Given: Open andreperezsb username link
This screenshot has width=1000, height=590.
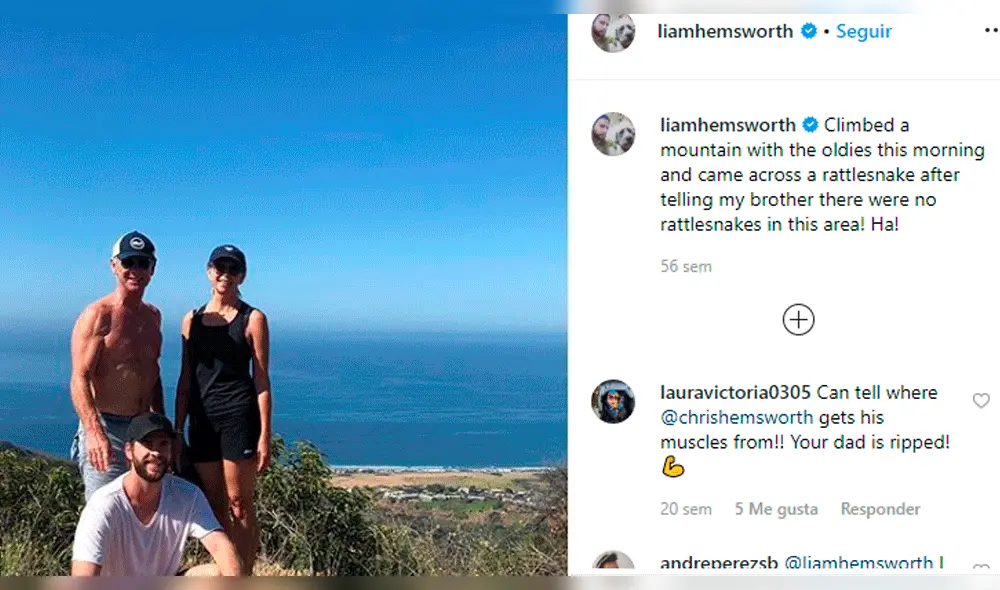Looking at the screenshot, I should (719, 563).
